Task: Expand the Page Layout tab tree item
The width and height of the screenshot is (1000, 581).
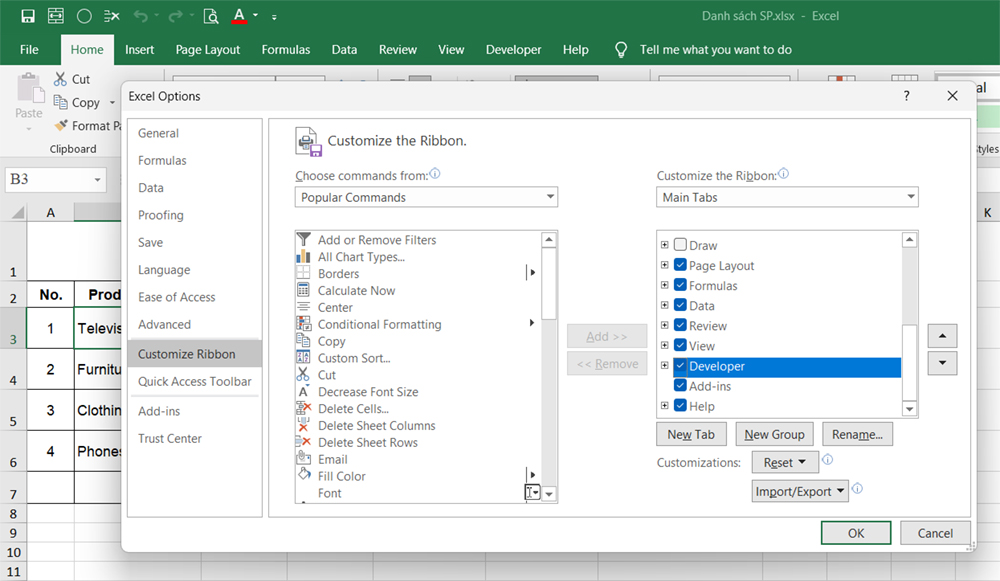Action: tap(664, 265)
